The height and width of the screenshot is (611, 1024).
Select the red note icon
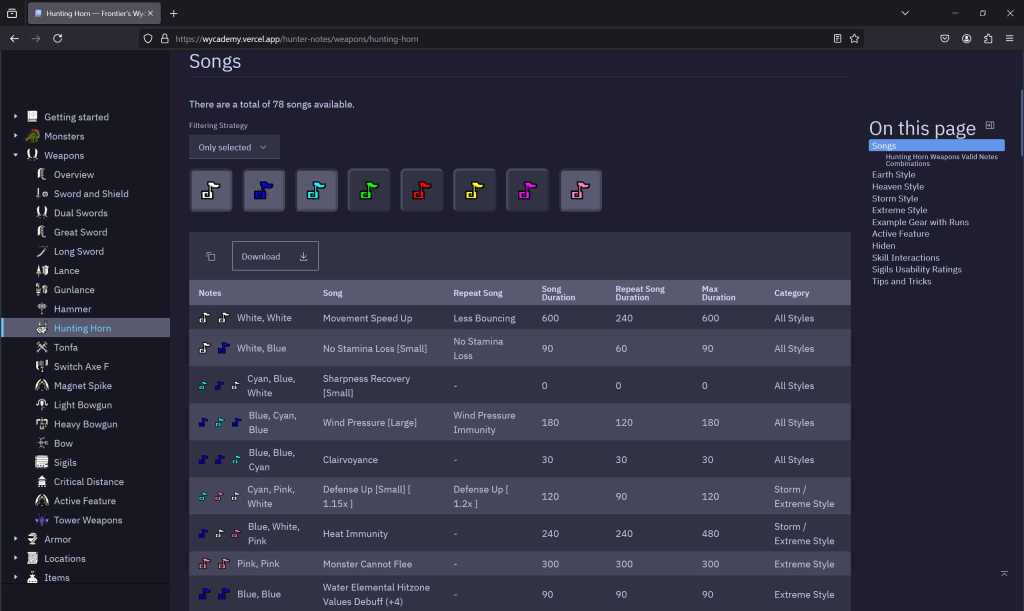[x=422, y=190]
